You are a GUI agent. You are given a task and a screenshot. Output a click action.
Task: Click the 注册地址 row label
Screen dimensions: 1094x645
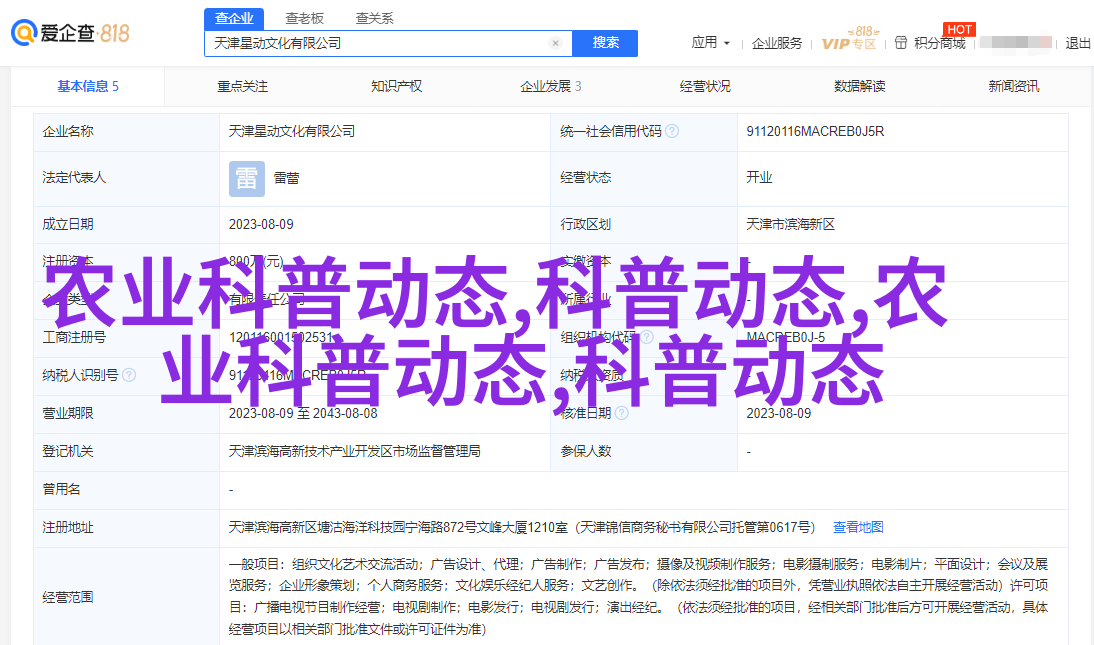[x=68, y=527]
